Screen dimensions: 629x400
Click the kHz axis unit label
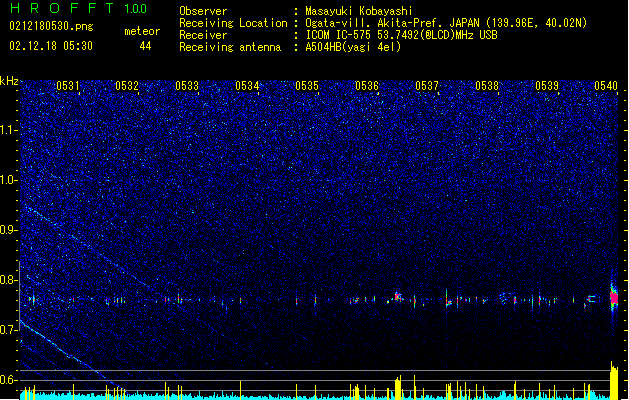[9, 81]
